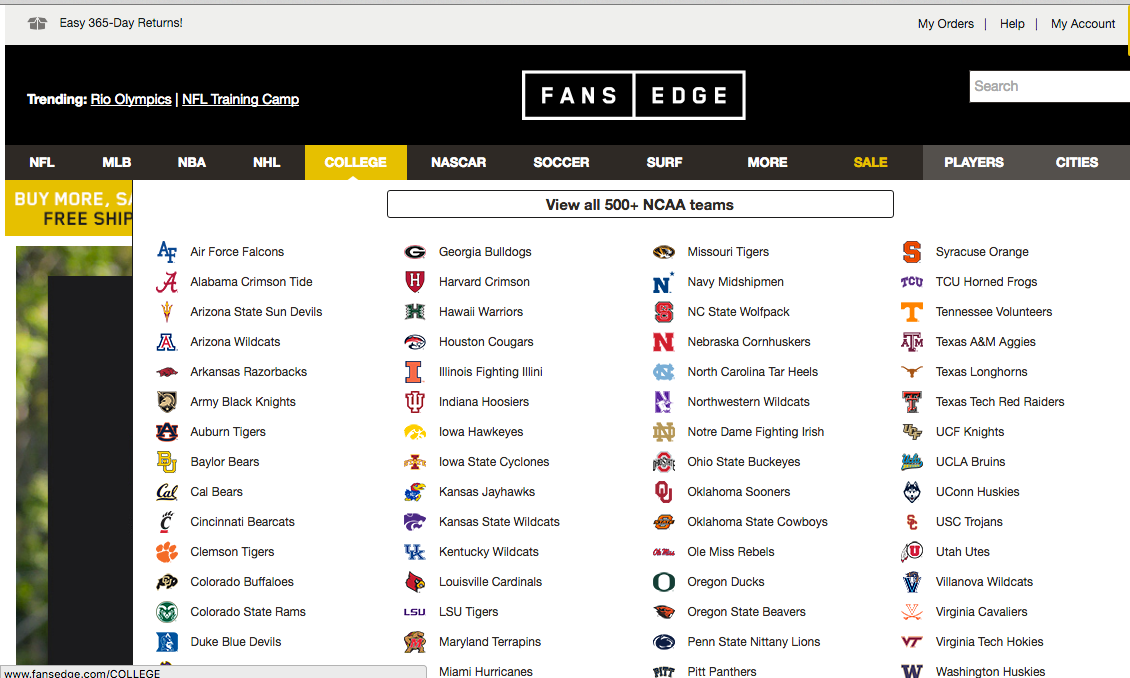Open the SURF navigation tab
The image size is (1130, 678).
(664, 162)
